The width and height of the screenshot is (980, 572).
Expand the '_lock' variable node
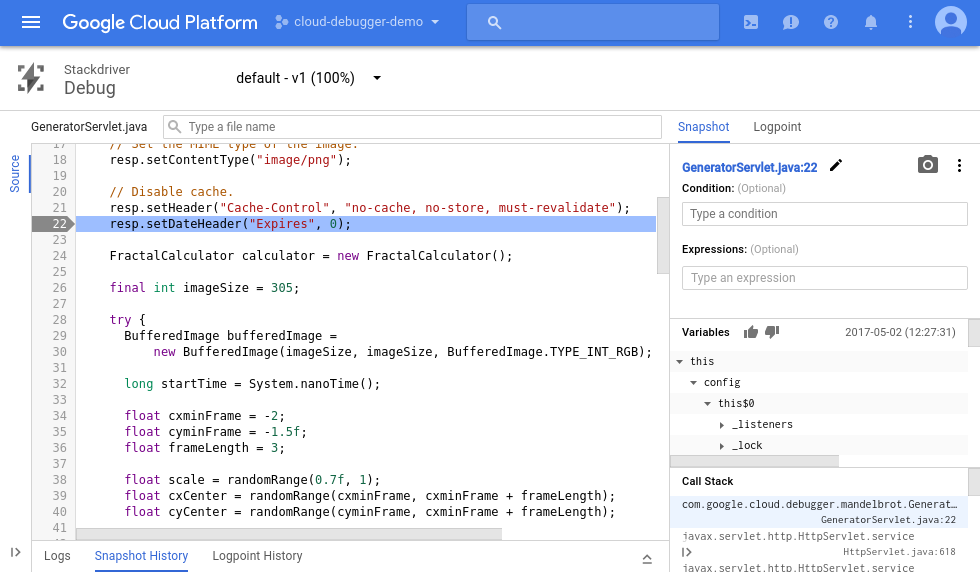point(722,446)
